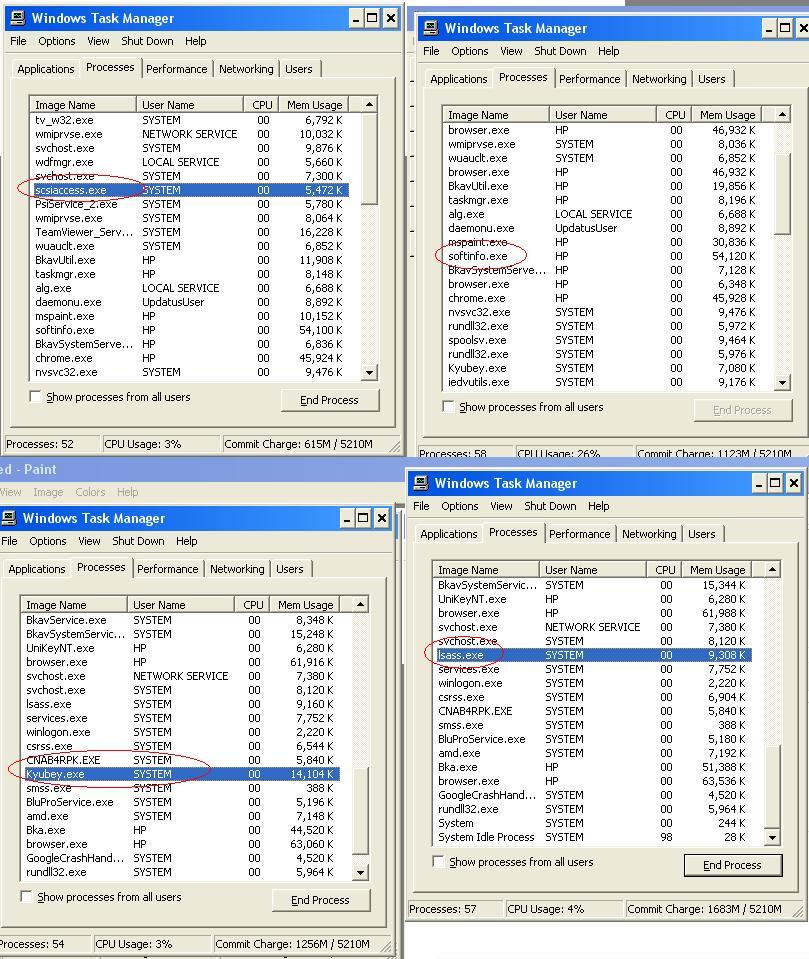Select mspaint.exe row showing 30,836 K
Image resolution: width=809 pixels, height=959 pixels.
(x=602, y=242)
